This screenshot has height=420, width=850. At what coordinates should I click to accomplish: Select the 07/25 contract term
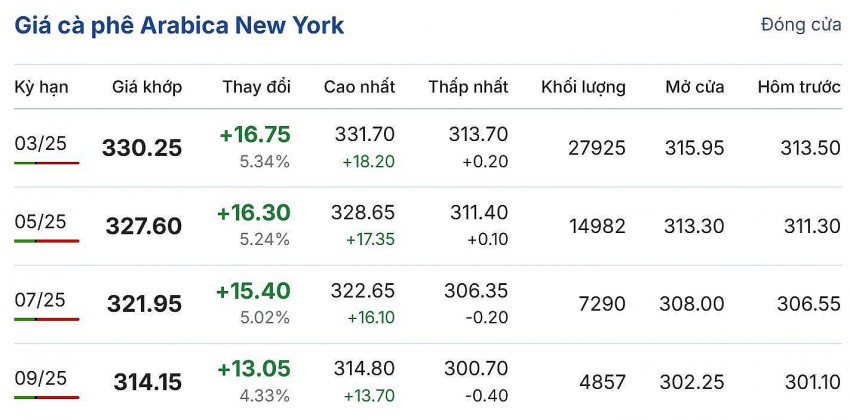click(41, 300)
